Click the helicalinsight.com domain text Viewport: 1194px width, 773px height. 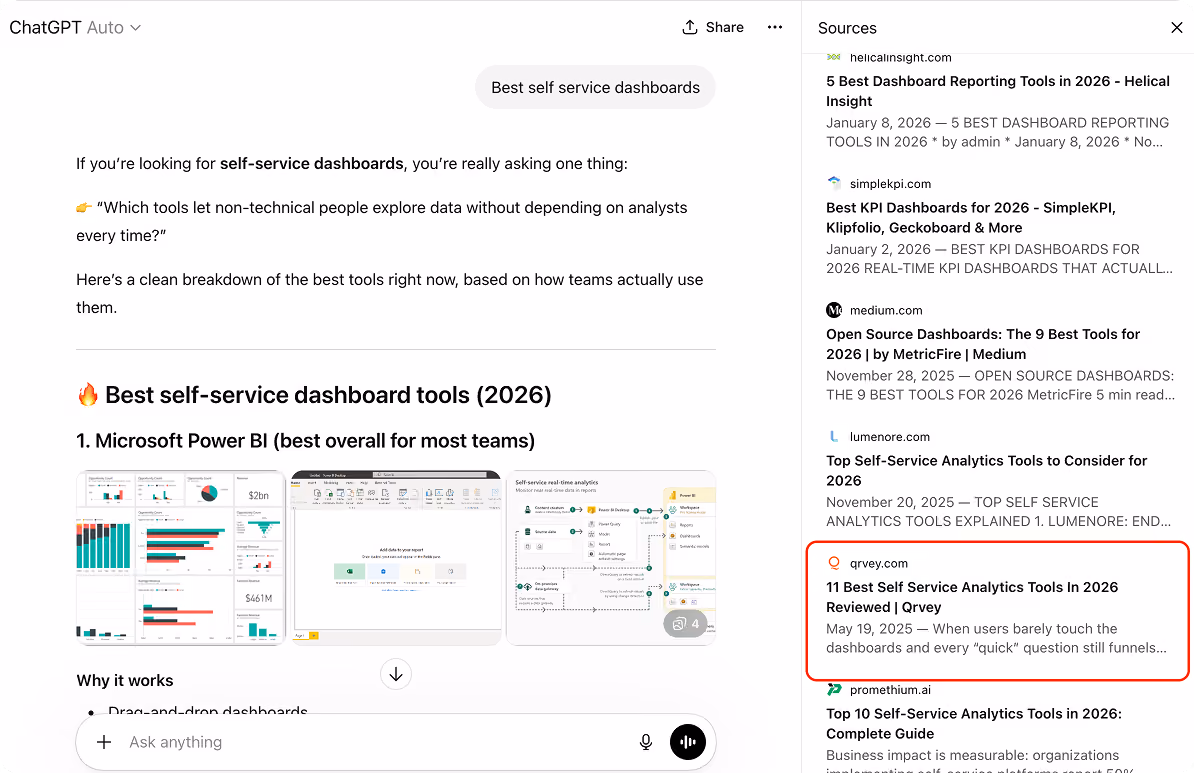[900, 57]
